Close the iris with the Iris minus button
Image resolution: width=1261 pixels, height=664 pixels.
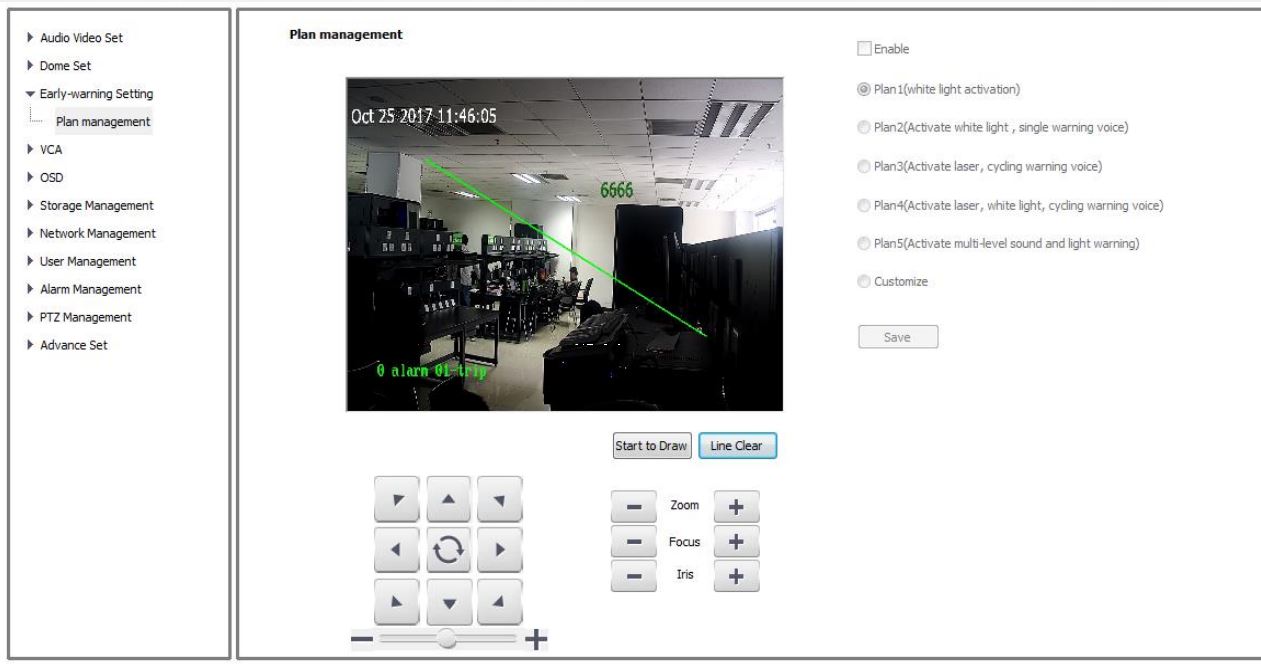pos(634,577)
